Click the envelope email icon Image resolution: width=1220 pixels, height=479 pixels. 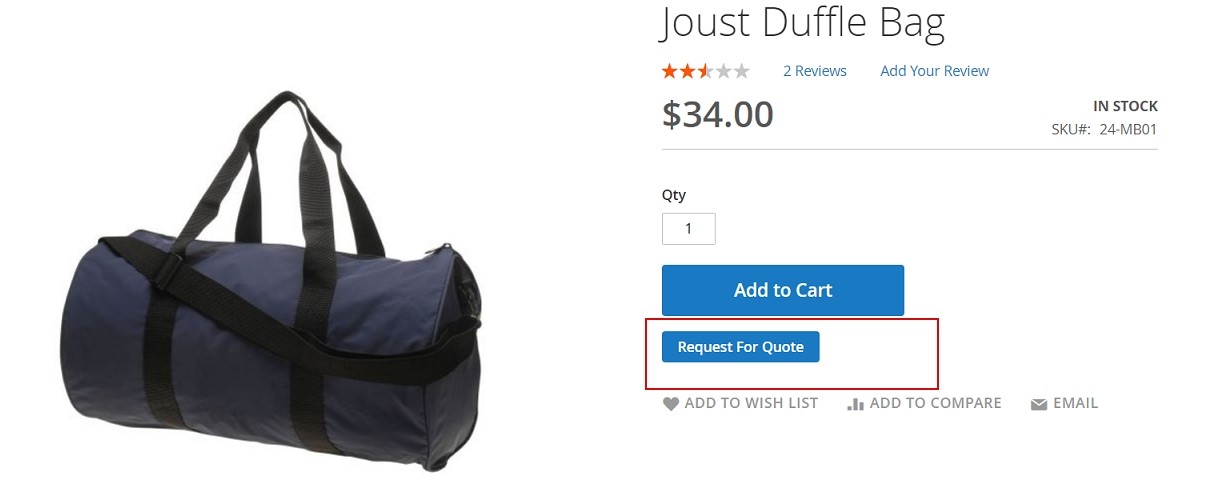click(1039, 404)
